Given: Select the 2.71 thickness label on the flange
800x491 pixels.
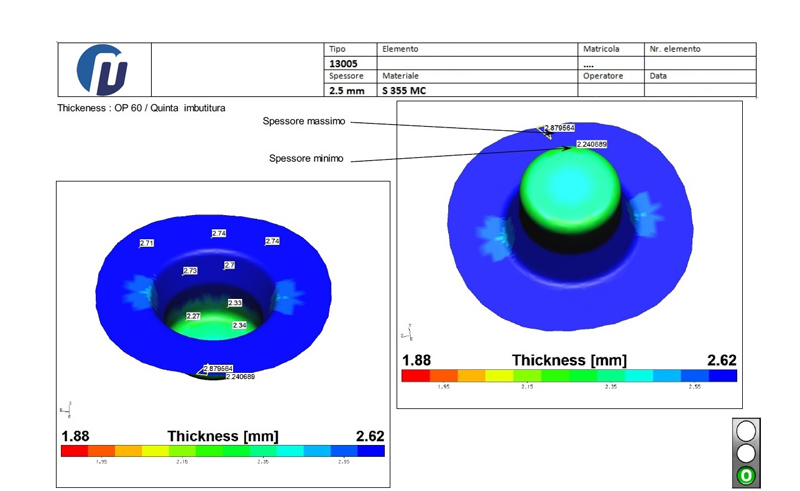Looking at the screenshot, I should 147,243.
